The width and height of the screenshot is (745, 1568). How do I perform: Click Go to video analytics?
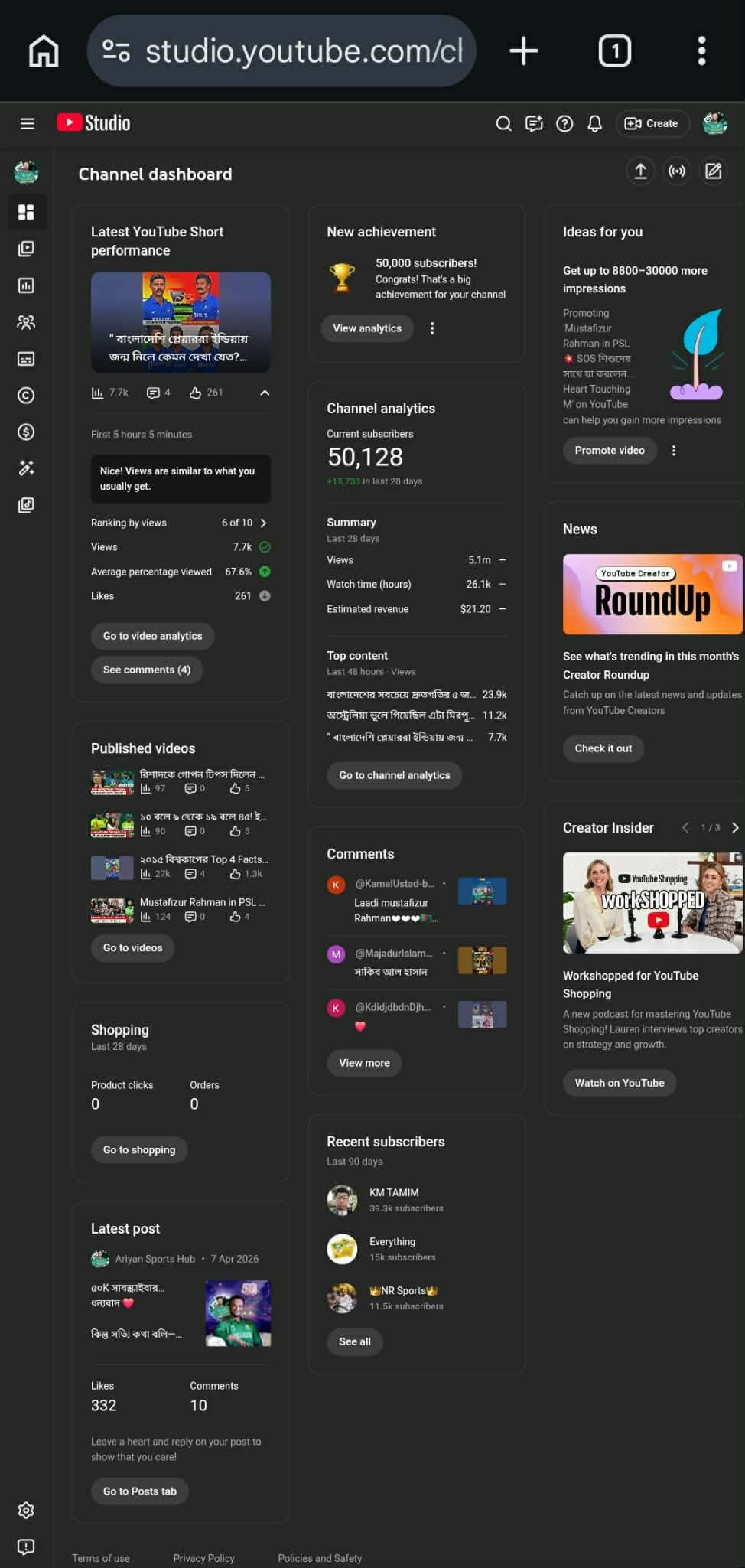click(153, 636)
